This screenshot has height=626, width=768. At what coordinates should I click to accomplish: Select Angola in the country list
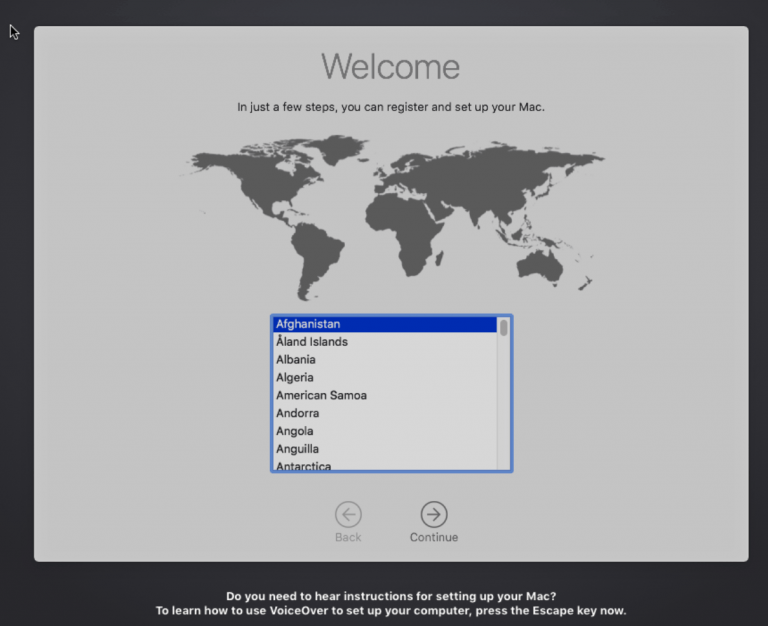pos(295,432)
